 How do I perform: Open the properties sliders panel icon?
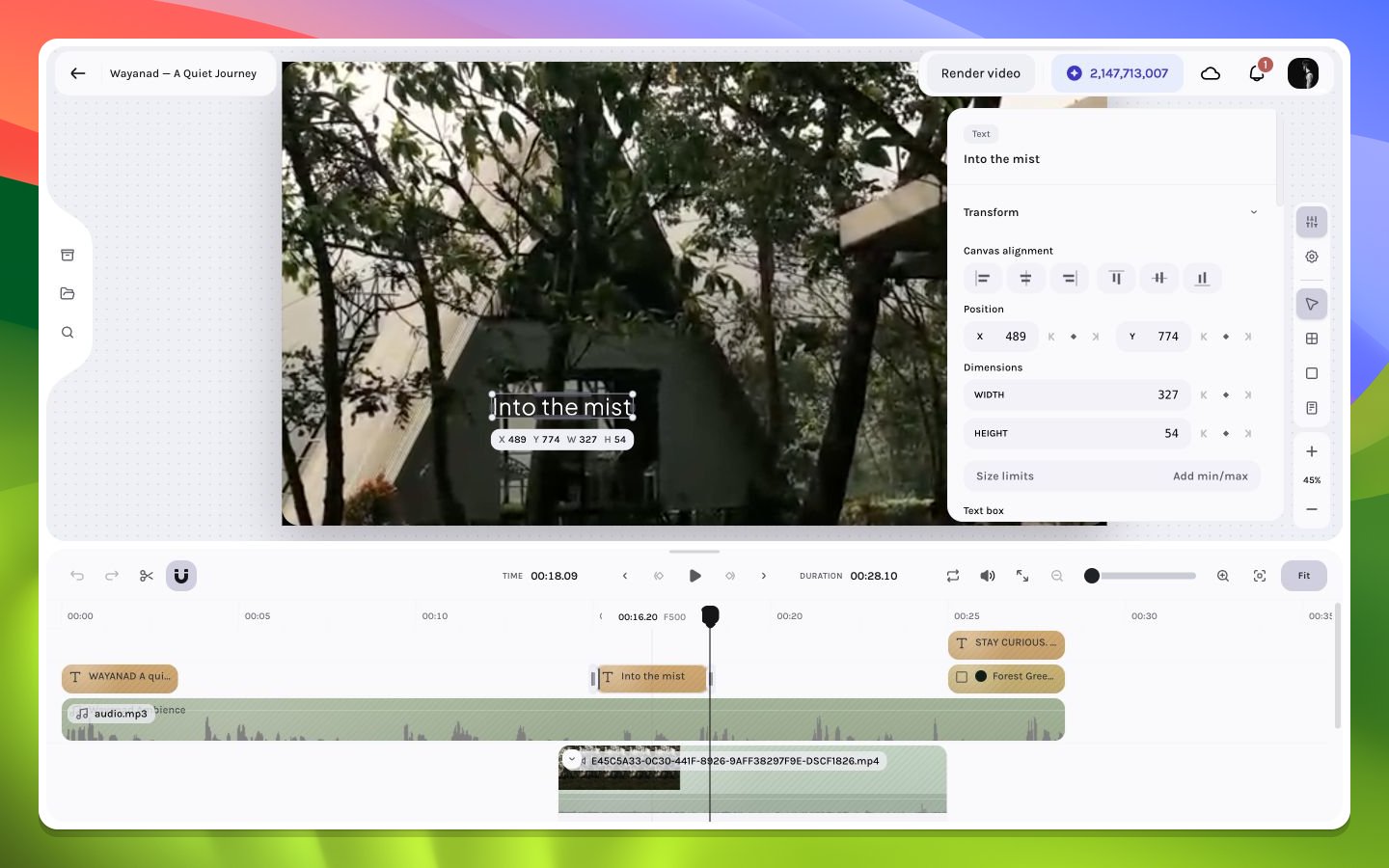point(1312,223)
